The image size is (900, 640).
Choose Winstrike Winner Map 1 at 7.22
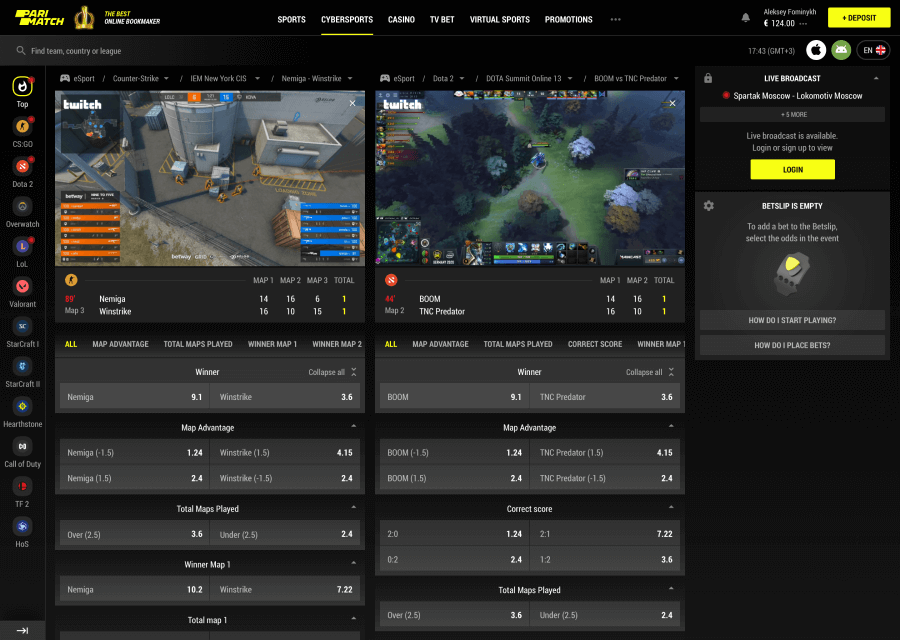(x=286, y=589)
